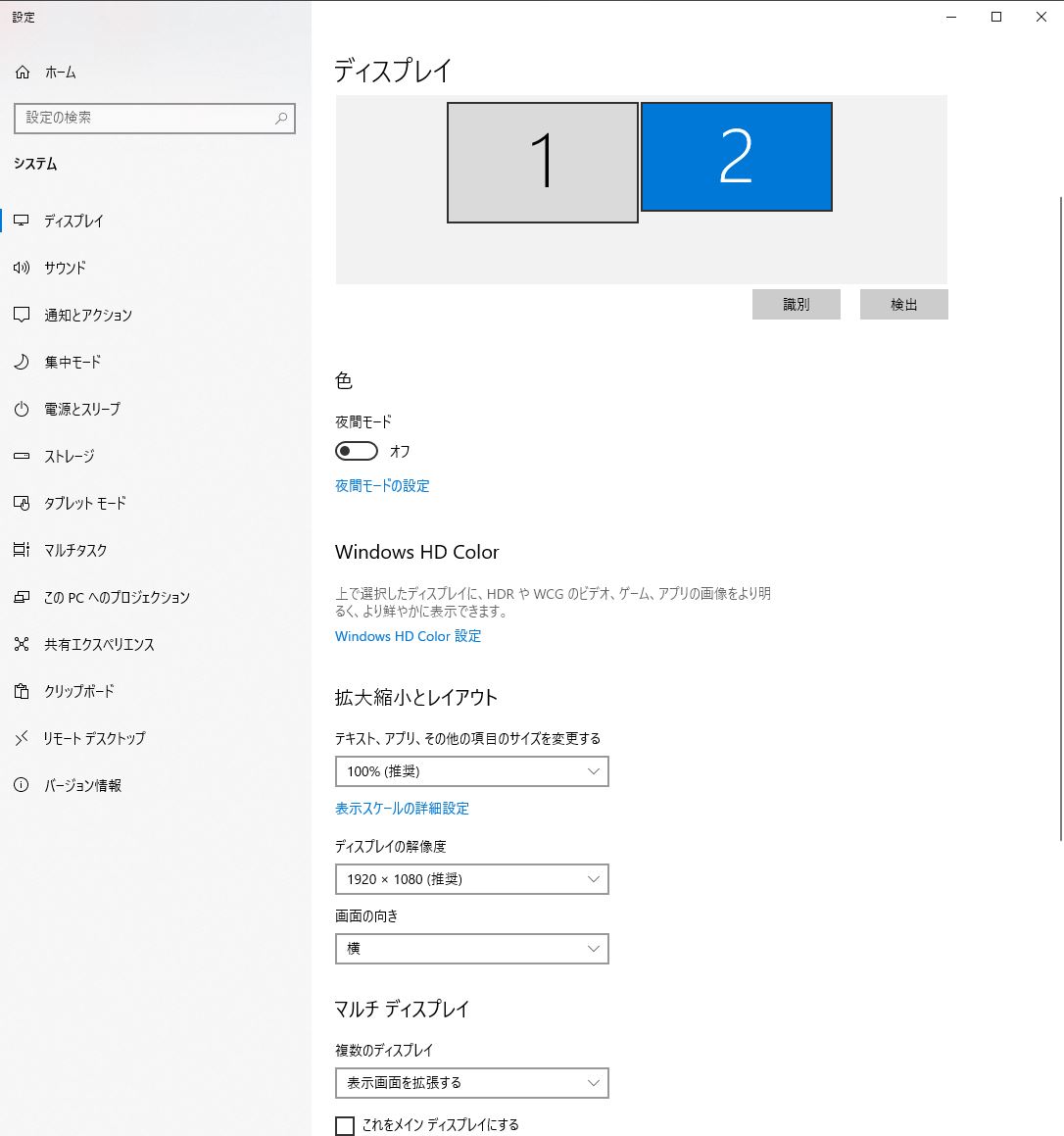Open Windows HD Color 設定 link
Screen dimensions: 1064x1136
[x=408, y=636]
